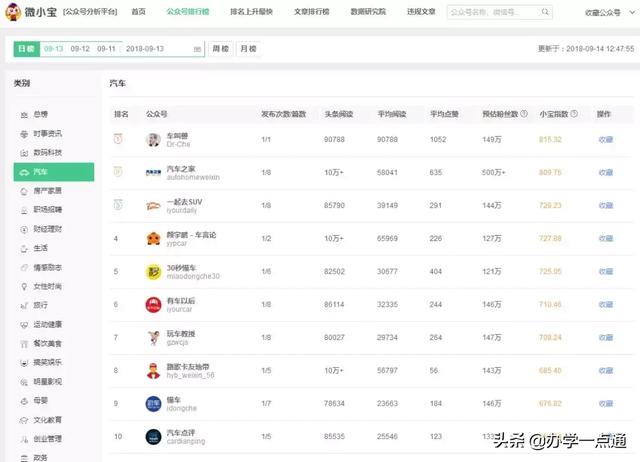Select the 汽车 category icon
Screen dimensions: 640x462
pyautogui.click(x=24, y=172)
